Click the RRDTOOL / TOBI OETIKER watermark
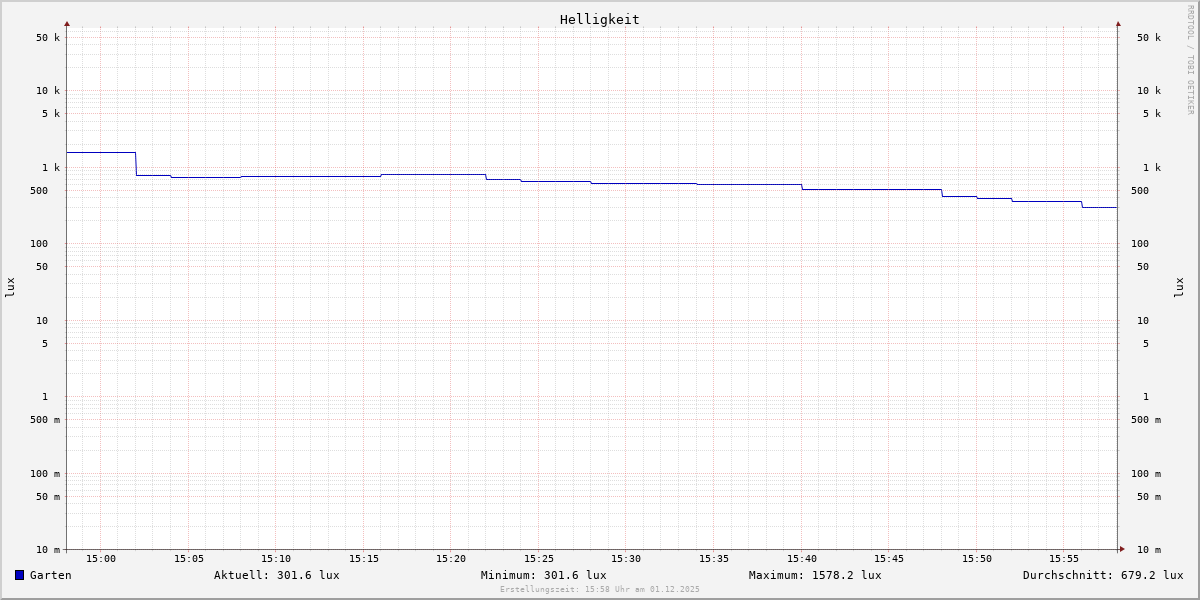The image size is (1200, 600). [x=1190, y=60]
